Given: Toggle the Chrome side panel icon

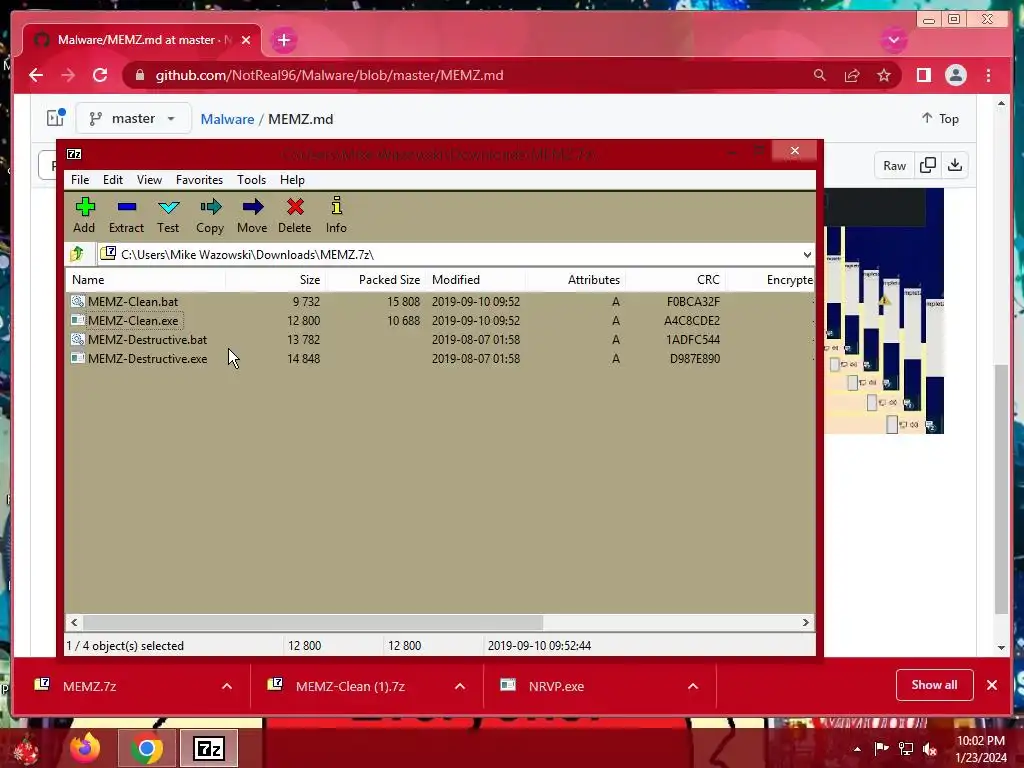Looking at the screenshot, I should (923, 75).
